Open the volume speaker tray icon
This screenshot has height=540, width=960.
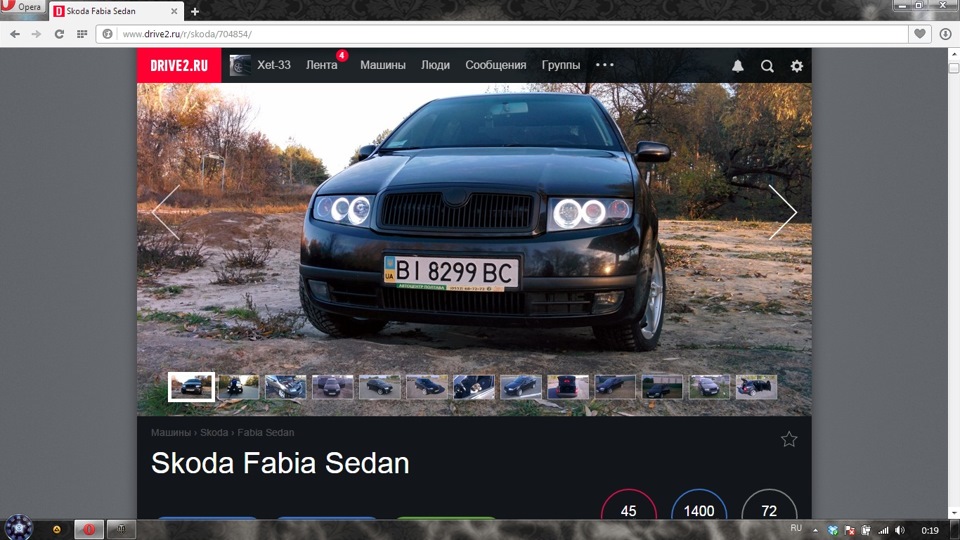[899, 530]
